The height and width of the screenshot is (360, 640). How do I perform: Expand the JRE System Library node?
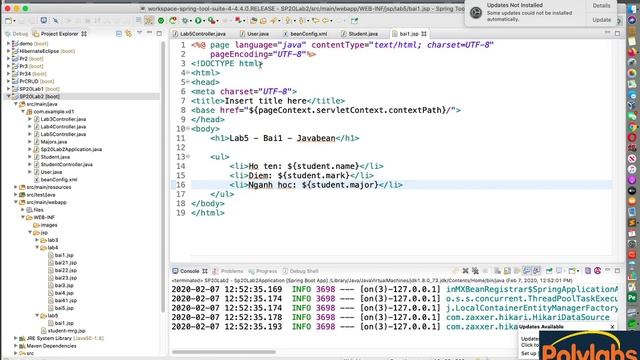point(16,338)
